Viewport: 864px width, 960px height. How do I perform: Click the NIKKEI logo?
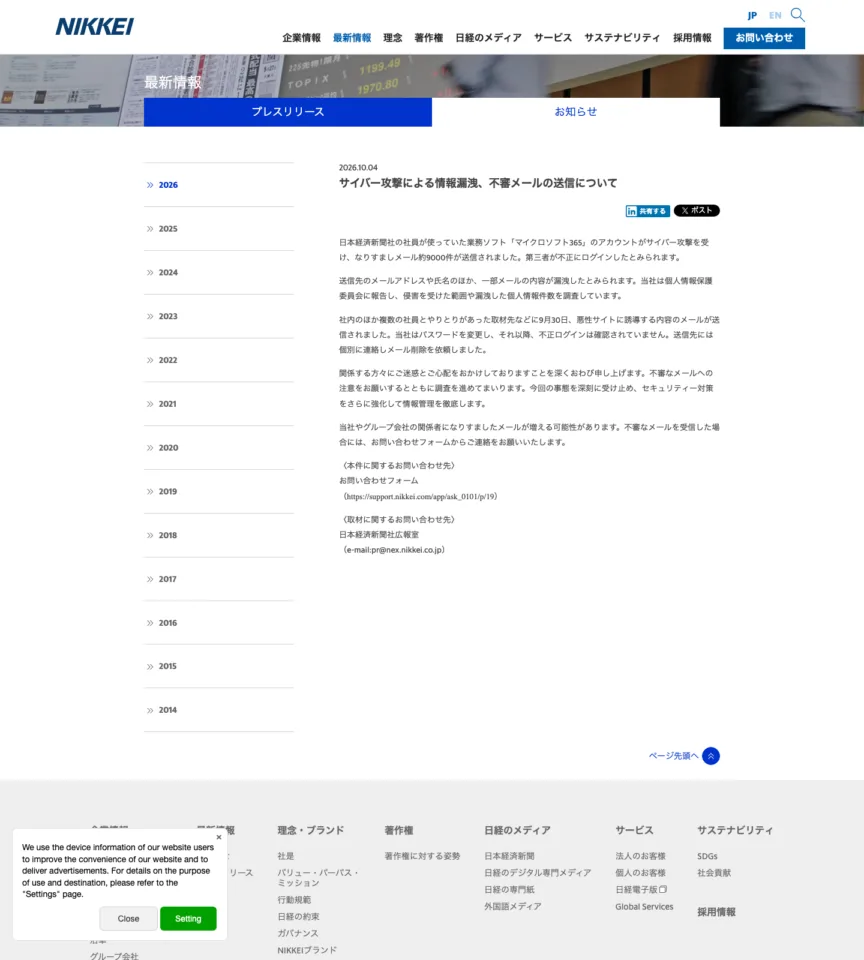(95, 26)
